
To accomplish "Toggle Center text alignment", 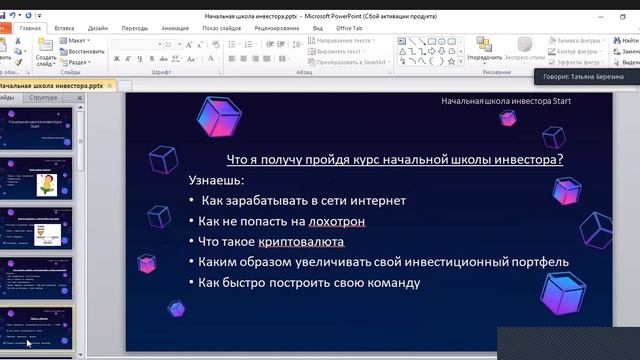I will [244, 59].
